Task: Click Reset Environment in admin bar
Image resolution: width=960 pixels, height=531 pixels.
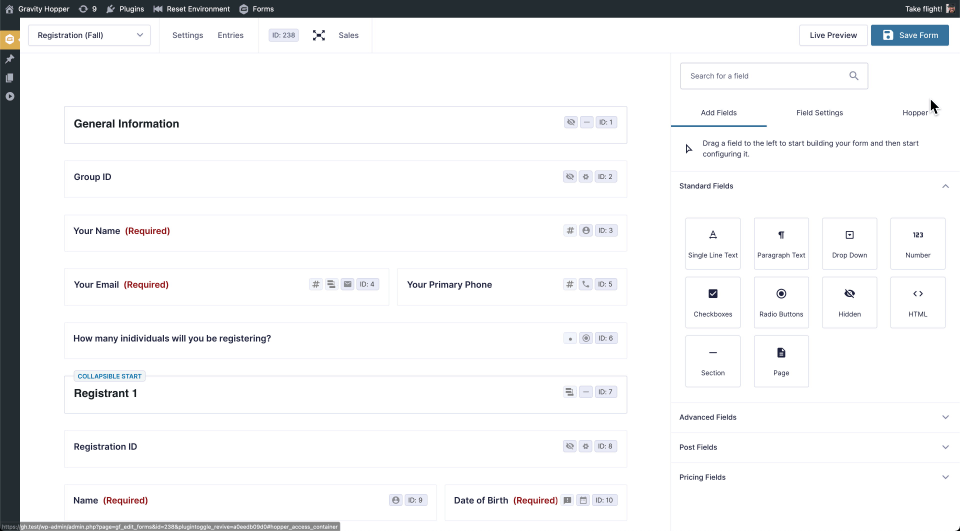Action: [192, 9]
